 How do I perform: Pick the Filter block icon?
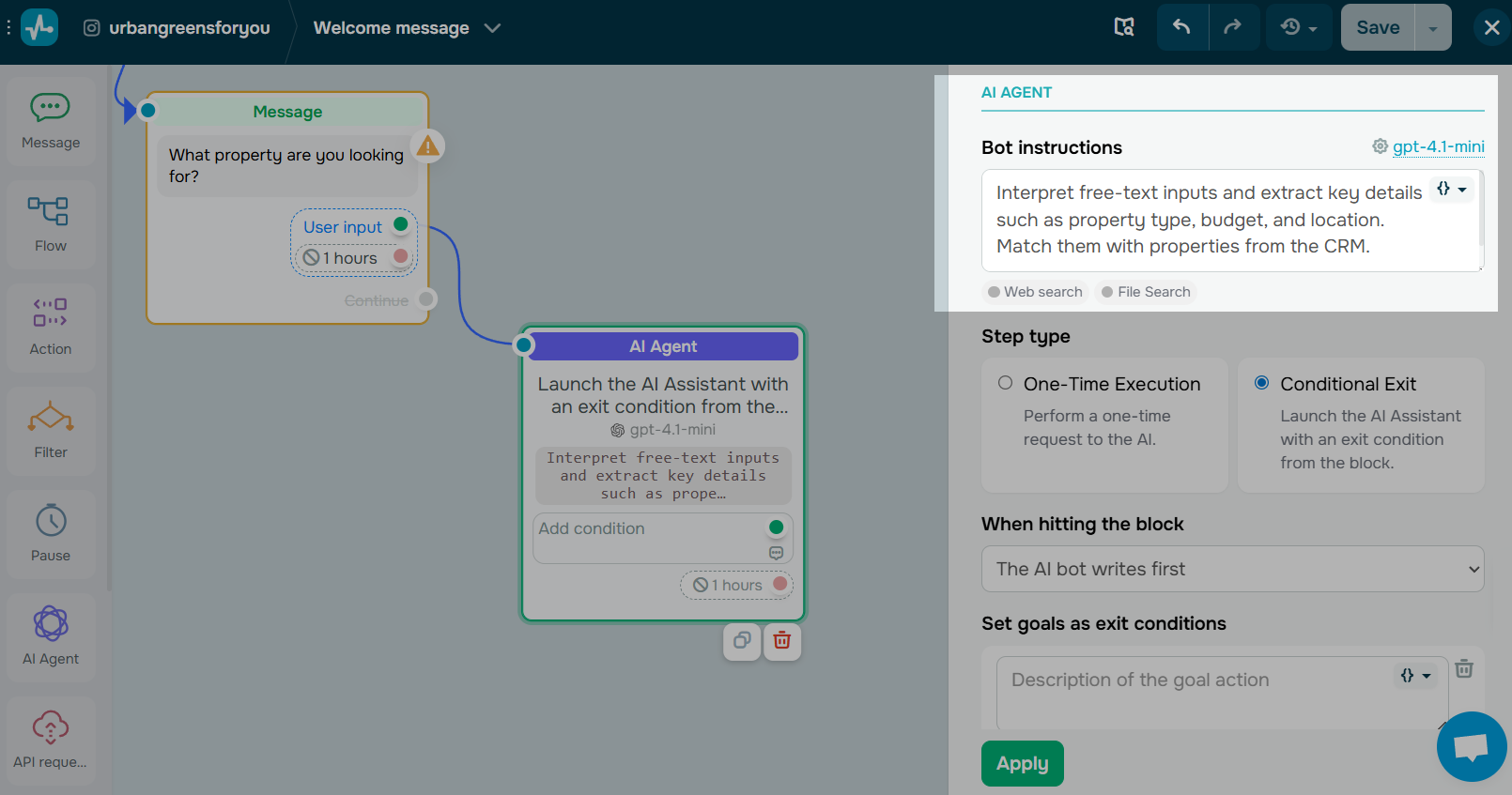click(51, 431)
